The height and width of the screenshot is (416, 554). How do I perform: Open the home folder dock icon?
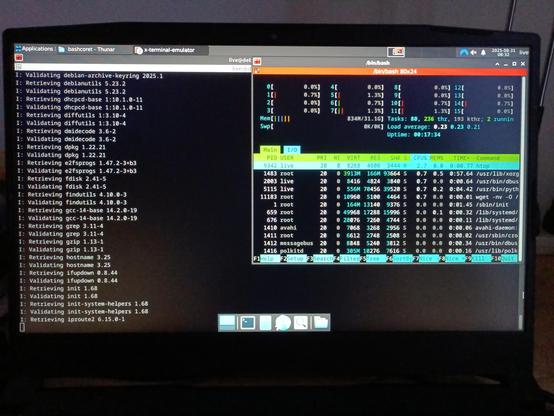pos(321,323)
